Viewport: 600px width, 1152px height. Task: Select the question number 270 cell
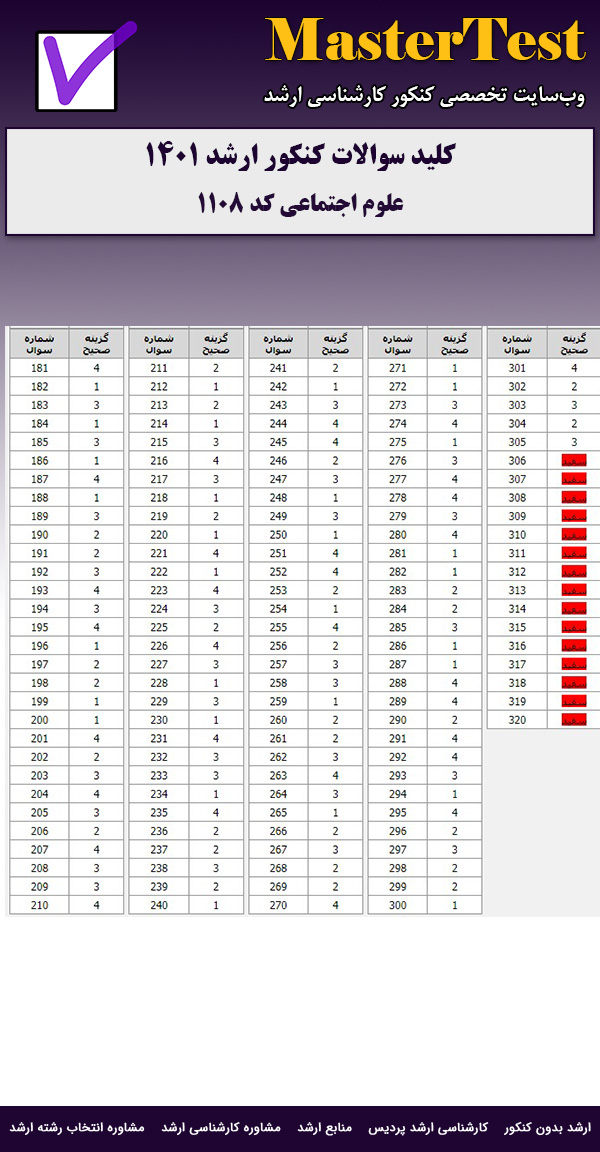pos(278,905)
